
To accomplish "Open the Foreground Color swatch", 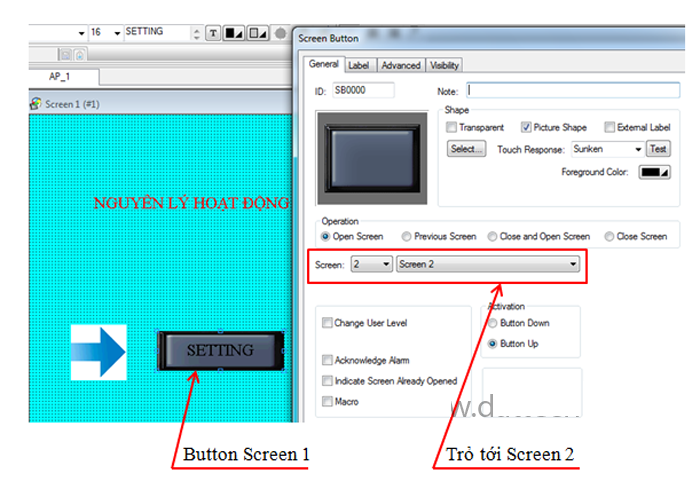I will pos(654,172).
